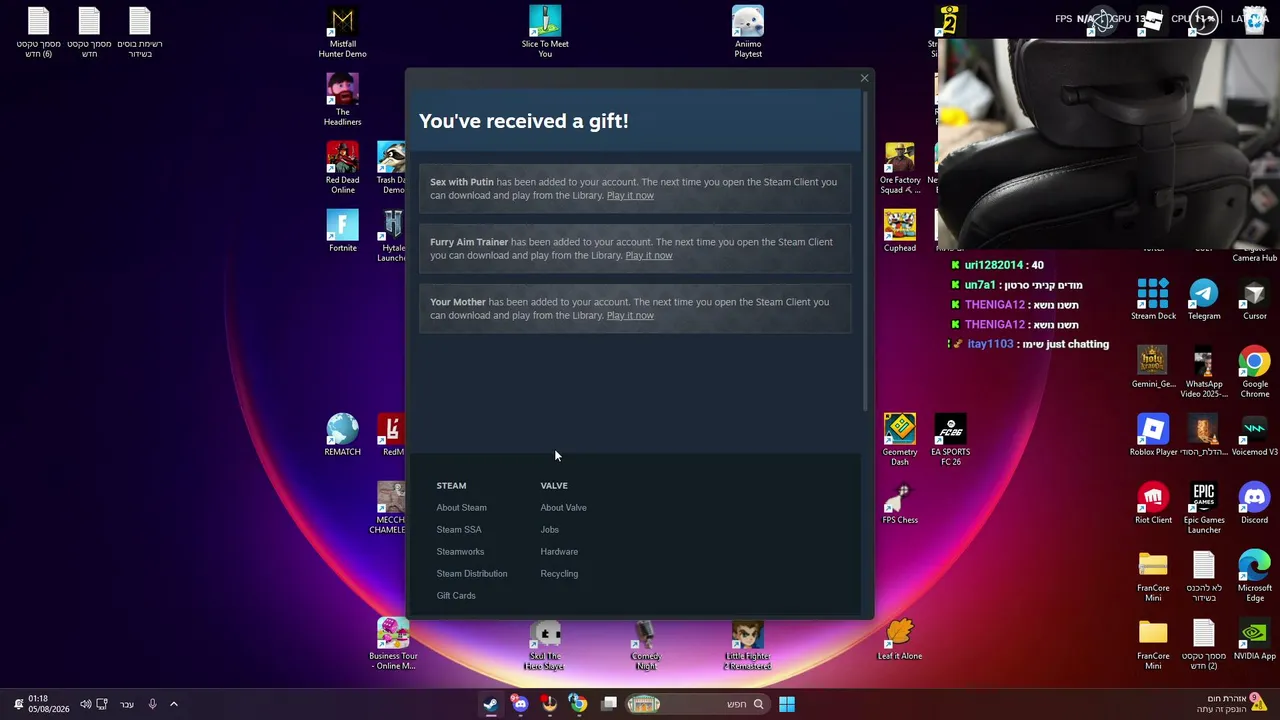This screenshot has width=1280, height=720.
Task: Launch the Leaf it Alone desktop icon
Action: point(899,639)
